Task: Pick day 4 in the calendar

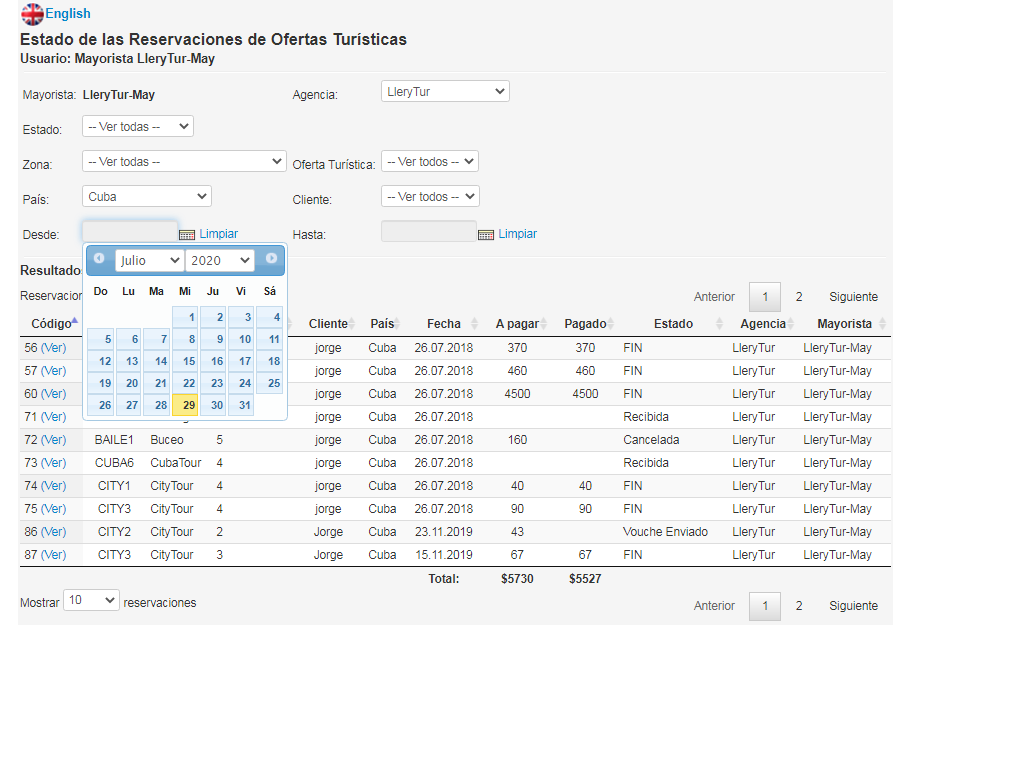Action: tap(270, 317)
